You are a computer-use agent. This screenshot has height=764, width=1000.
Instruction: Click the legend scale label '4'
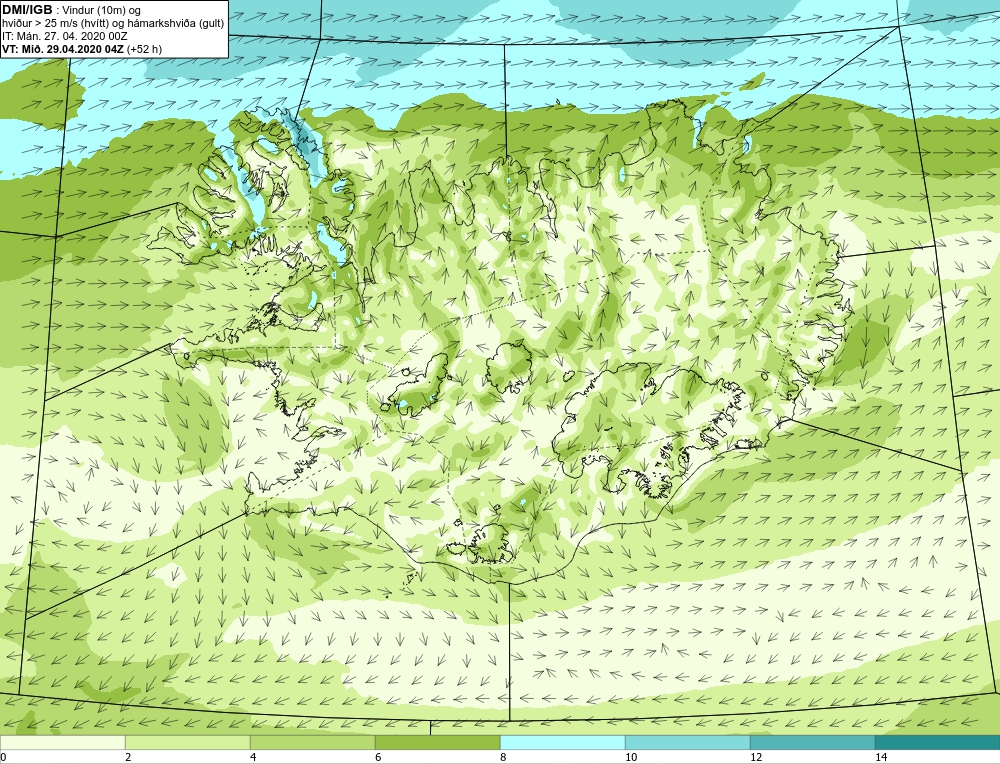point(253,757)
